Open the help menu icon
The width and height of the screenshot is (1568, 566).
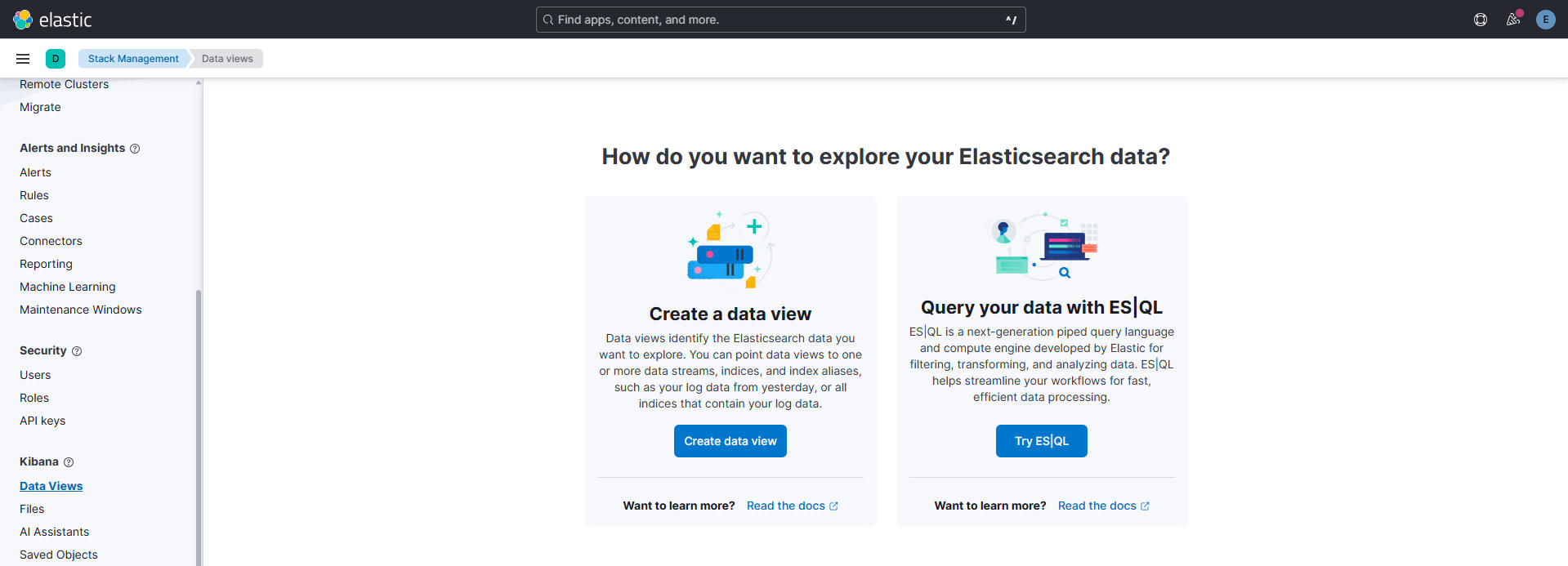click(1480, 20)
